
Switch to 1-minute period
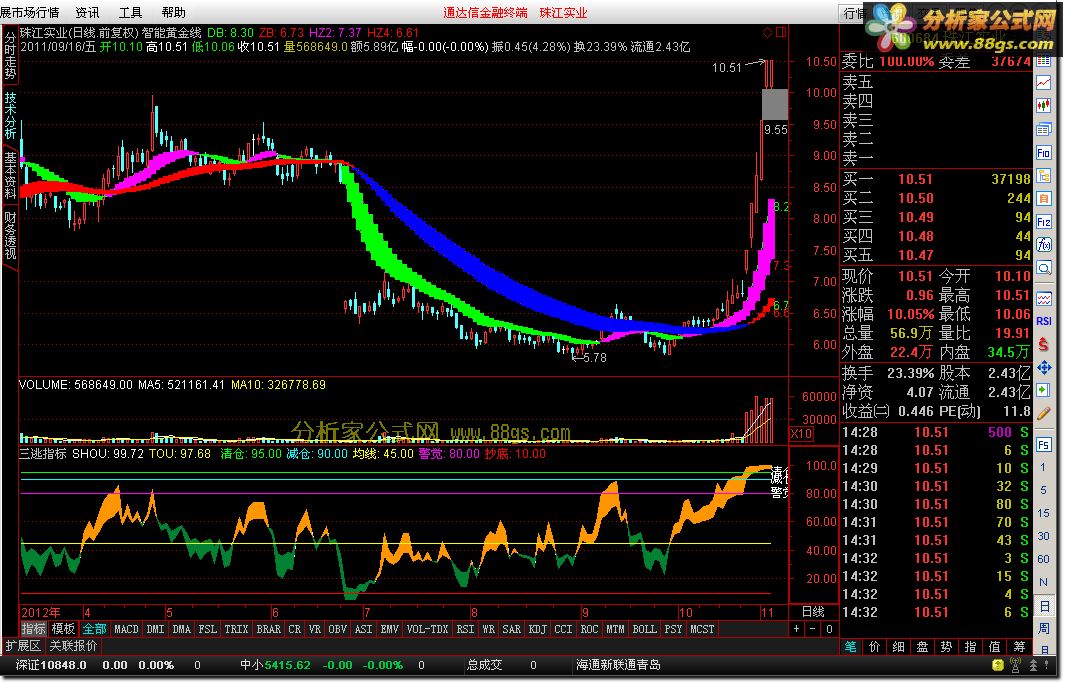click(1043, 467)
